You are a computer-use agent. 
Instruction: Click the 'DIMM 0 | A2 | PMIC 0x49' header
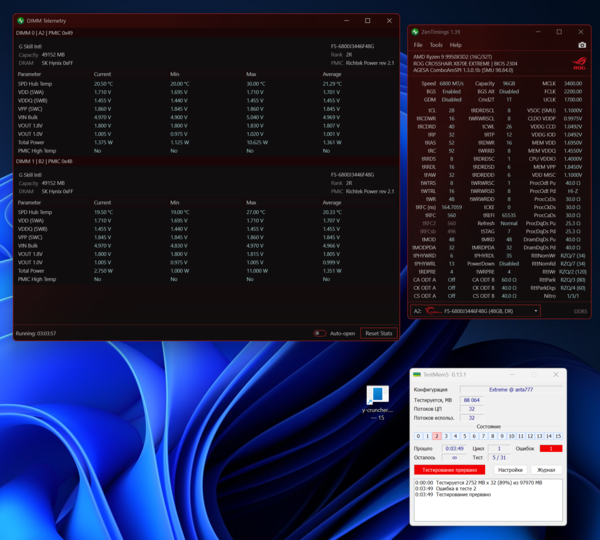coord(44,33)
